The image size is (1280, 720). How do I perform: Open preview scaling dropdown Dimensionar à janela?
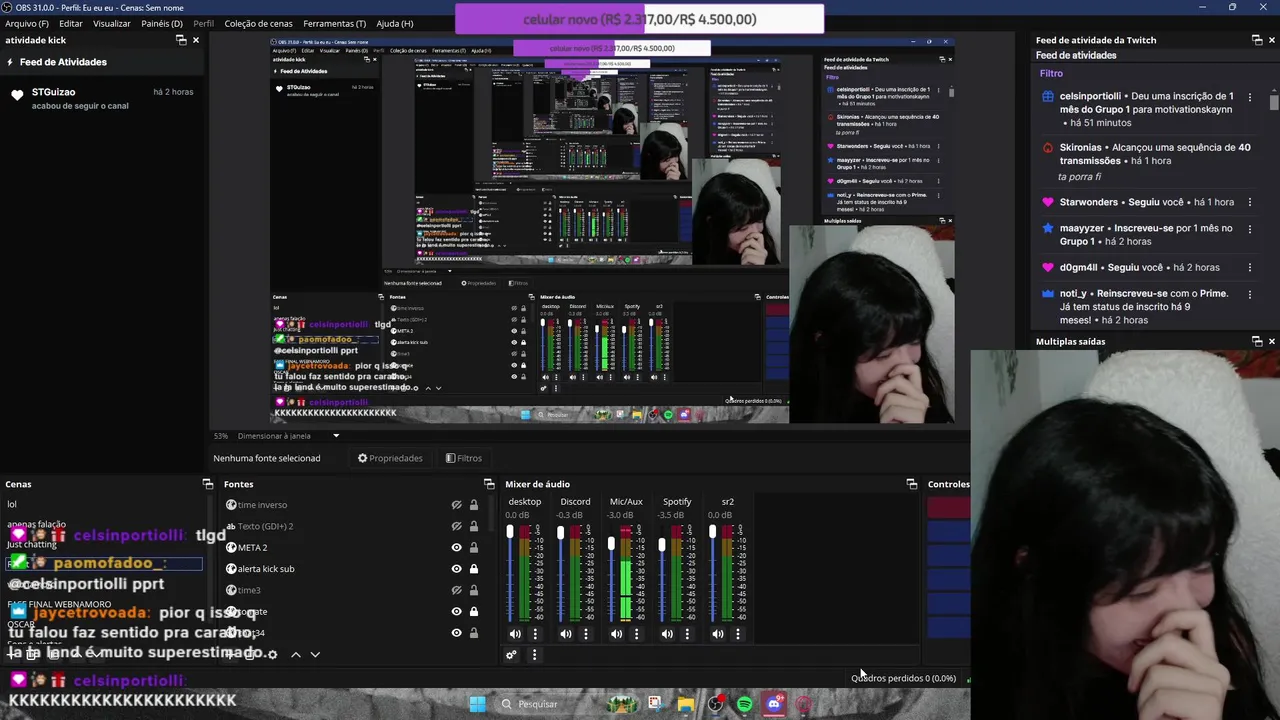tap(288, 436)
